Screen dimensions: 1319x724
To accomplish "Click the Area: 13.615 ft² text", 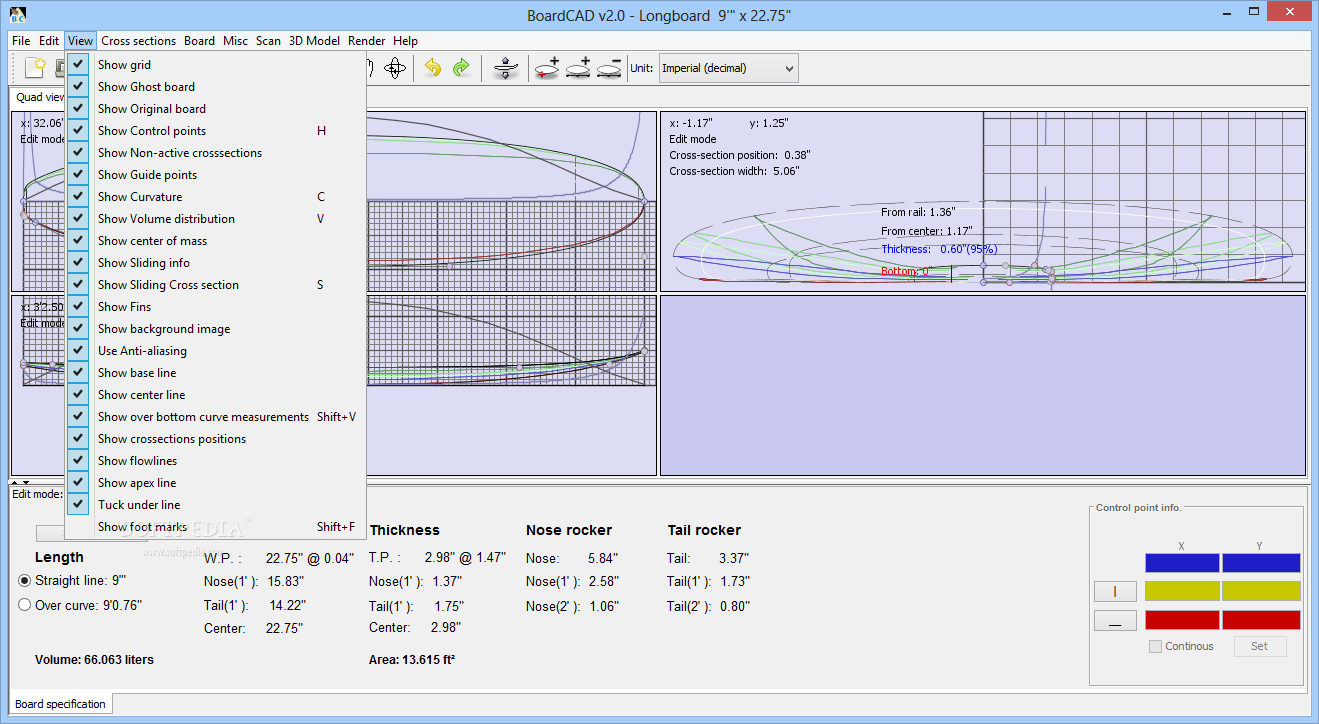I will coord(412,660).
